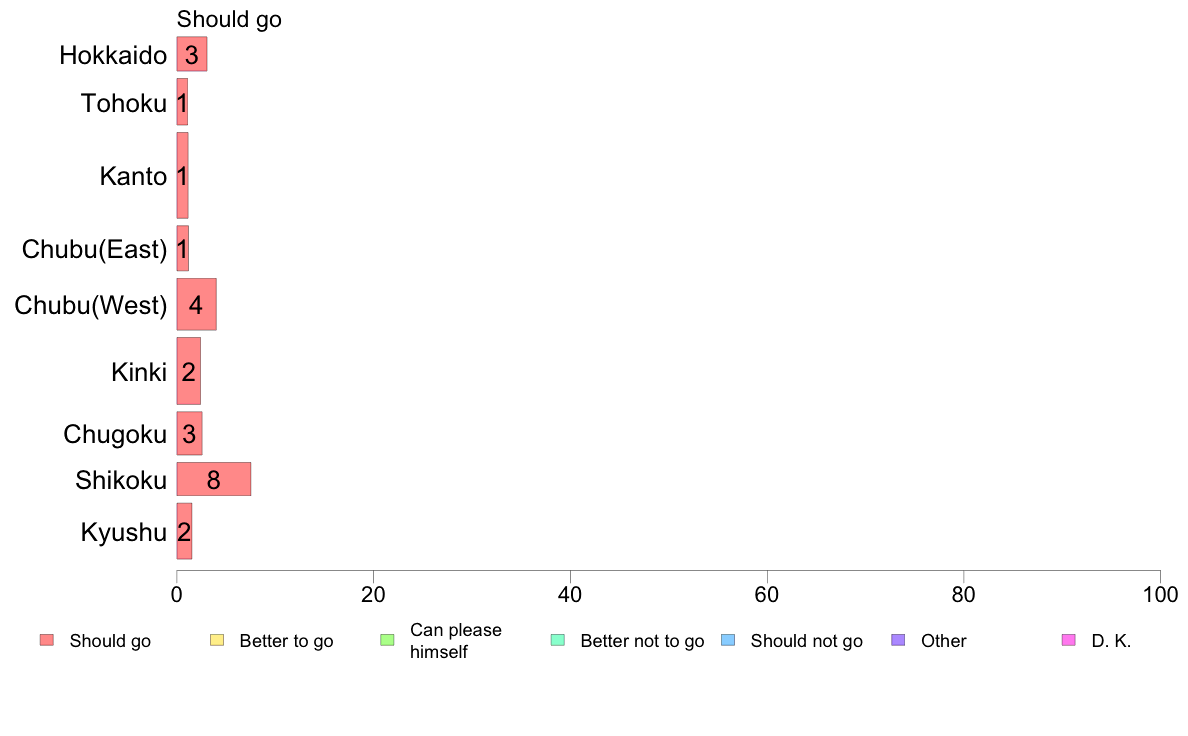Click the Kanto row label
The width and height of the screenshot is (1188, 736).
(133, 176)
